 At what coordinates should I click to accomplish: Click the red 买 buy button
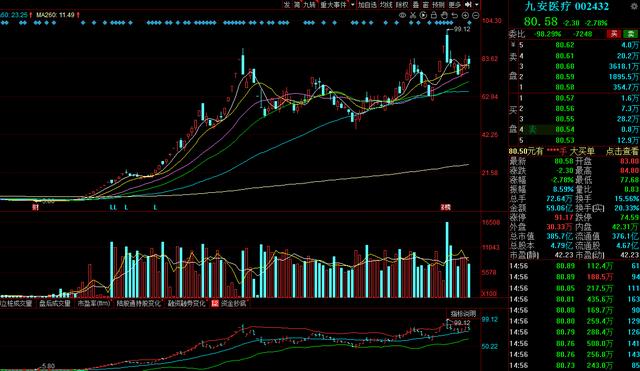(614, 34)
